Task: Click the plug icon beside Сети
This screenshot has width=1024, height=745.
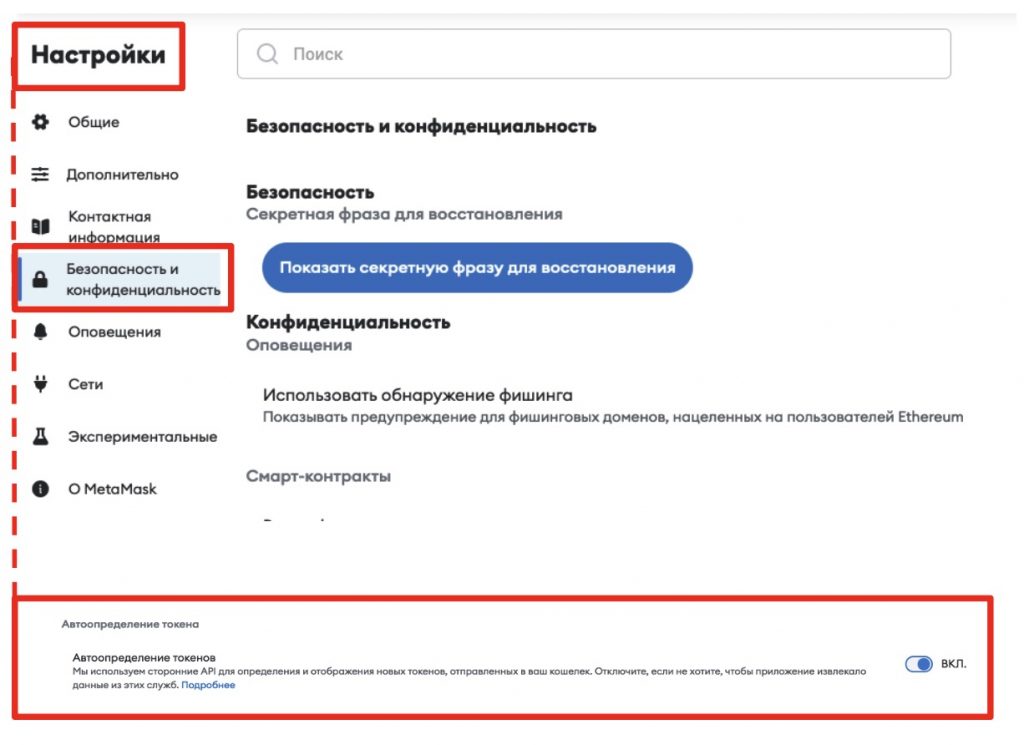Action: click(40, 384)
